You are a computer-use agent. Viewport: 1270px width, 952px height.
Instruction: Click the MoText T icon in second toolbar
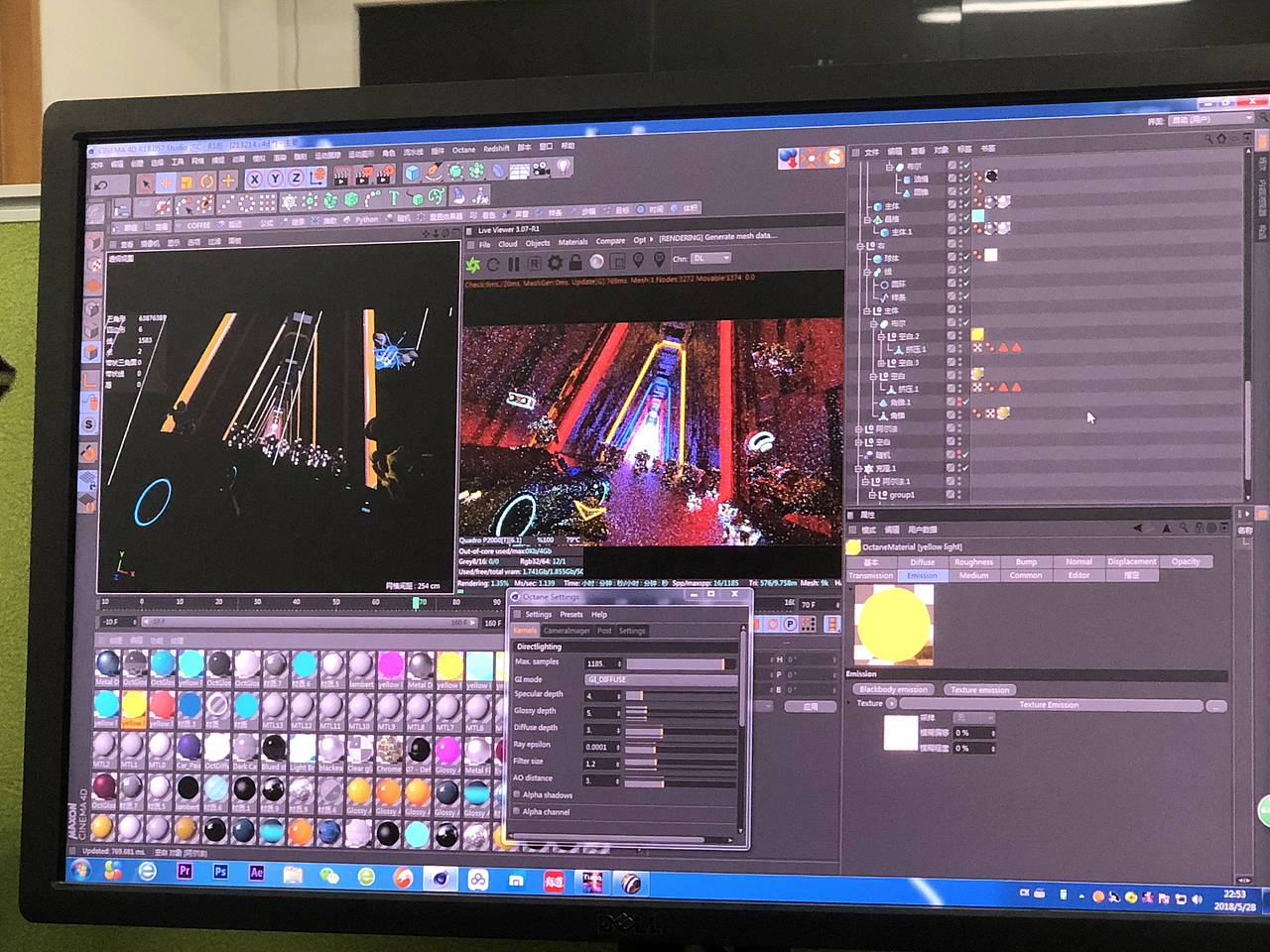point(393,198)
